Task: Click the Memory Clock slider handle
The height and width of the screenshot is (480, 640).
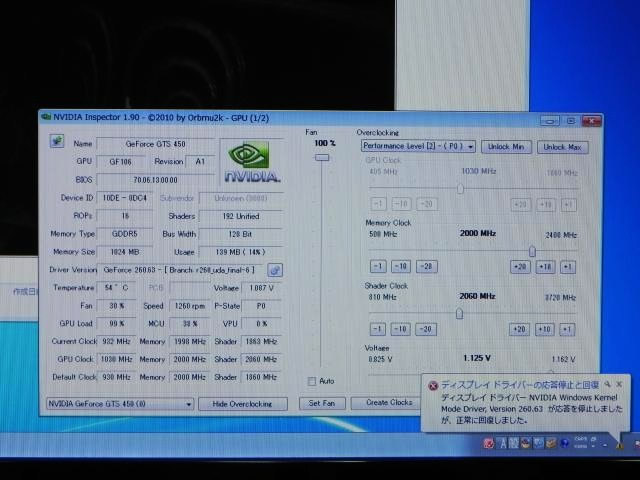Action: [x=532, y=251]
